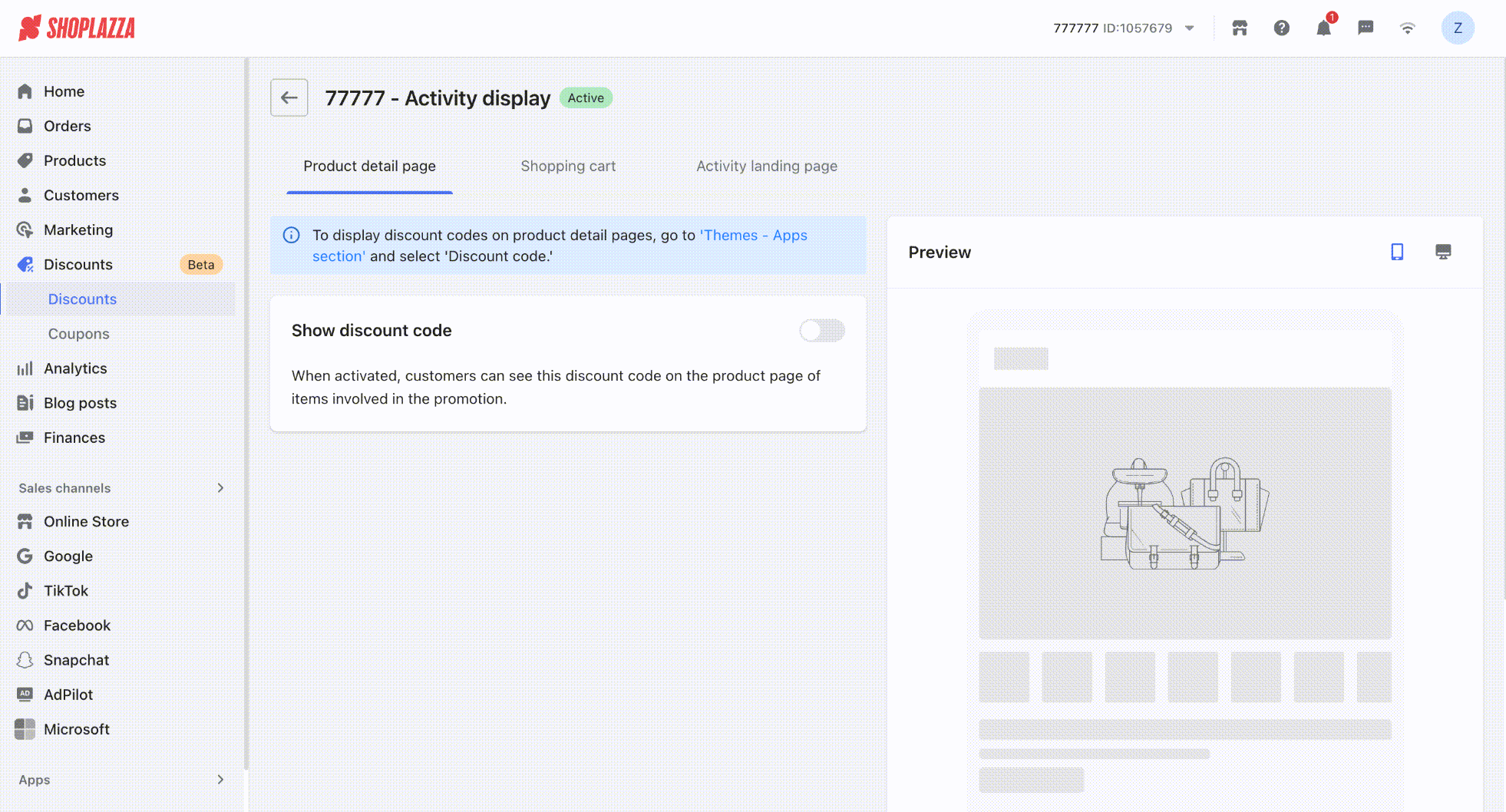Click the product image in preview
This screenshot has width=1506, height=812.
1184,513
